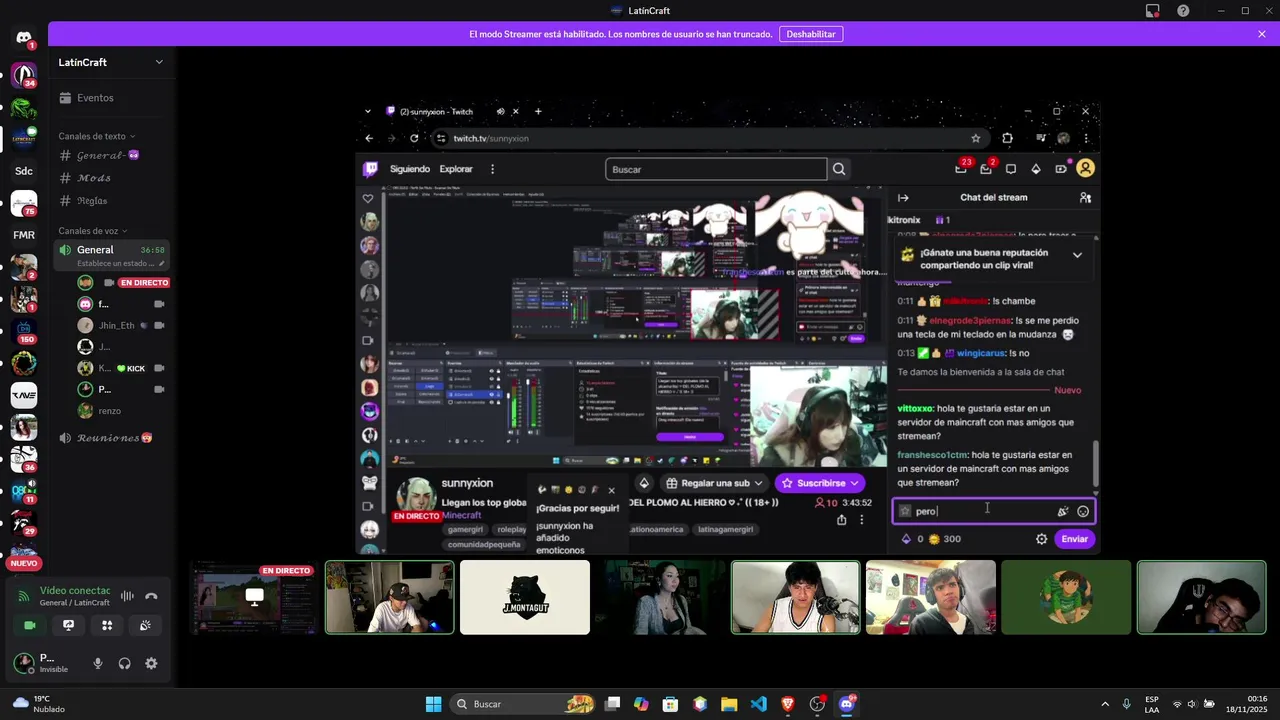Image resolution: width=1280 pixels, height=720 pixels.
Task: Open the FMR server in Discord sidebar
Action: point(24,235)
